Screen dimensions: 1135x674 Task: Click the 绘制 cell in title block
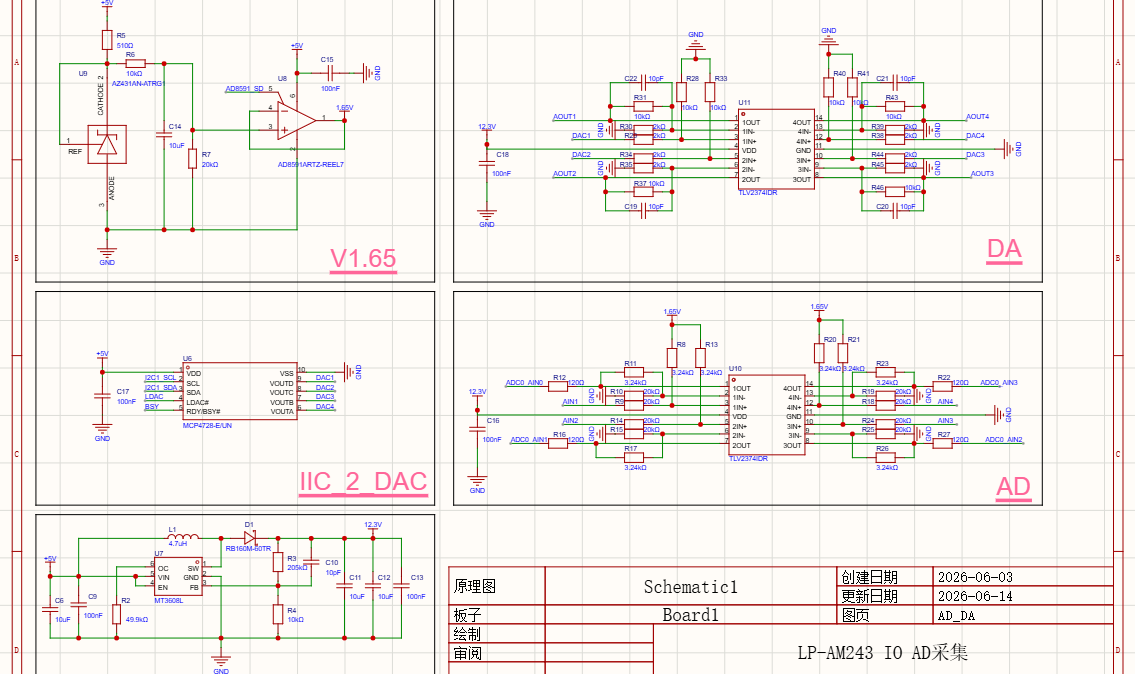click(497, 633)
